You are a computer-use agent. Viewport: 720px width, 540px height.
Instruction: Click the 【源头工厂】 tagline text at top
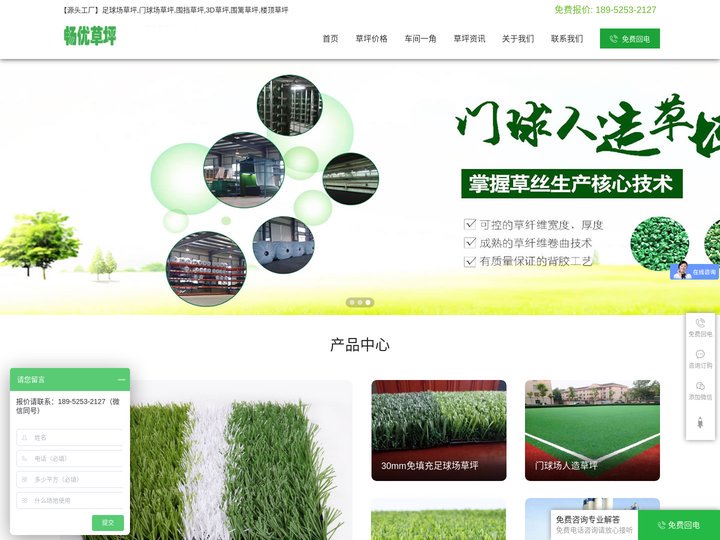(175, 10)
